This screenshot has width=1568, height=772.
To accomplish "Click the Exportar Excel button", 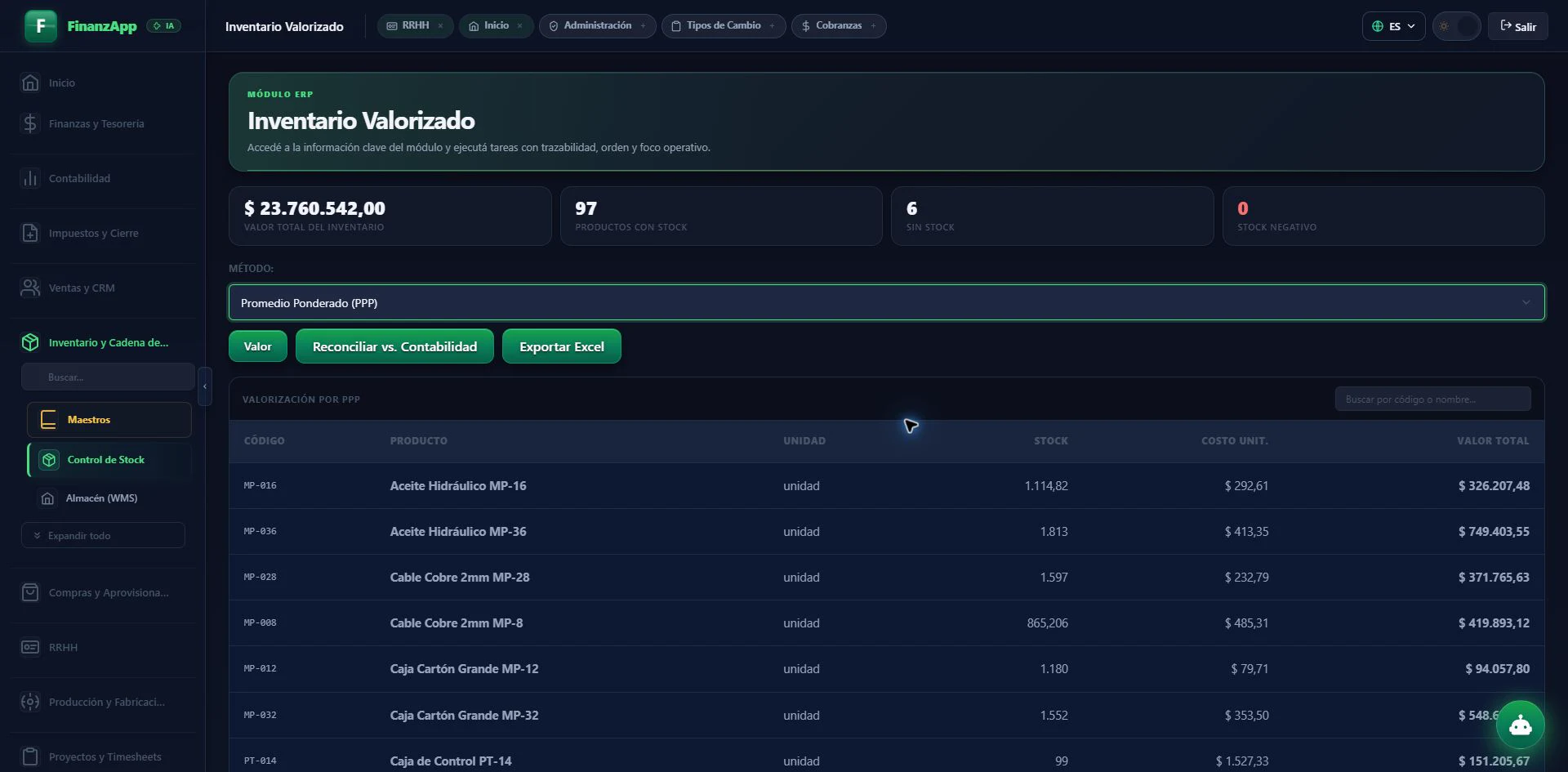I will click(562, 346).
